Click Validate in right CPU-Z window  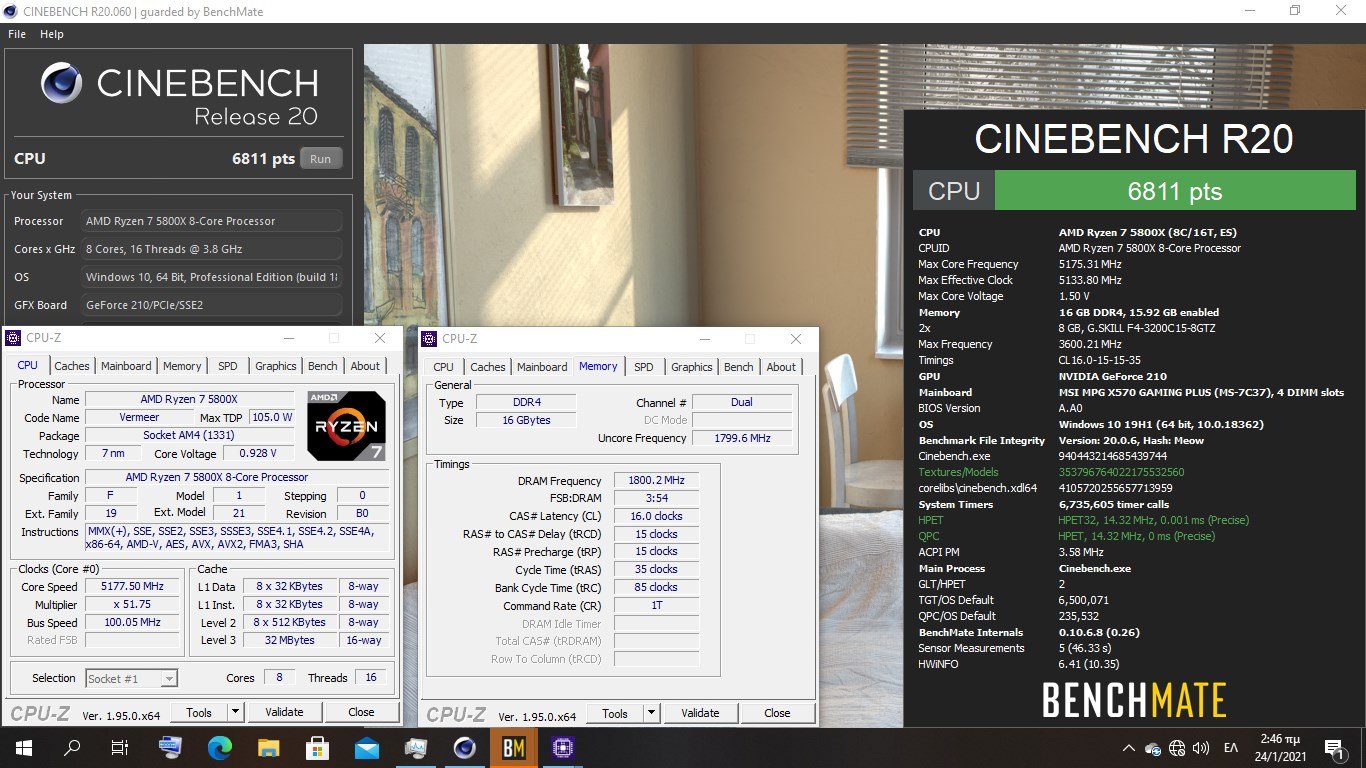click(x=700, y=713)
